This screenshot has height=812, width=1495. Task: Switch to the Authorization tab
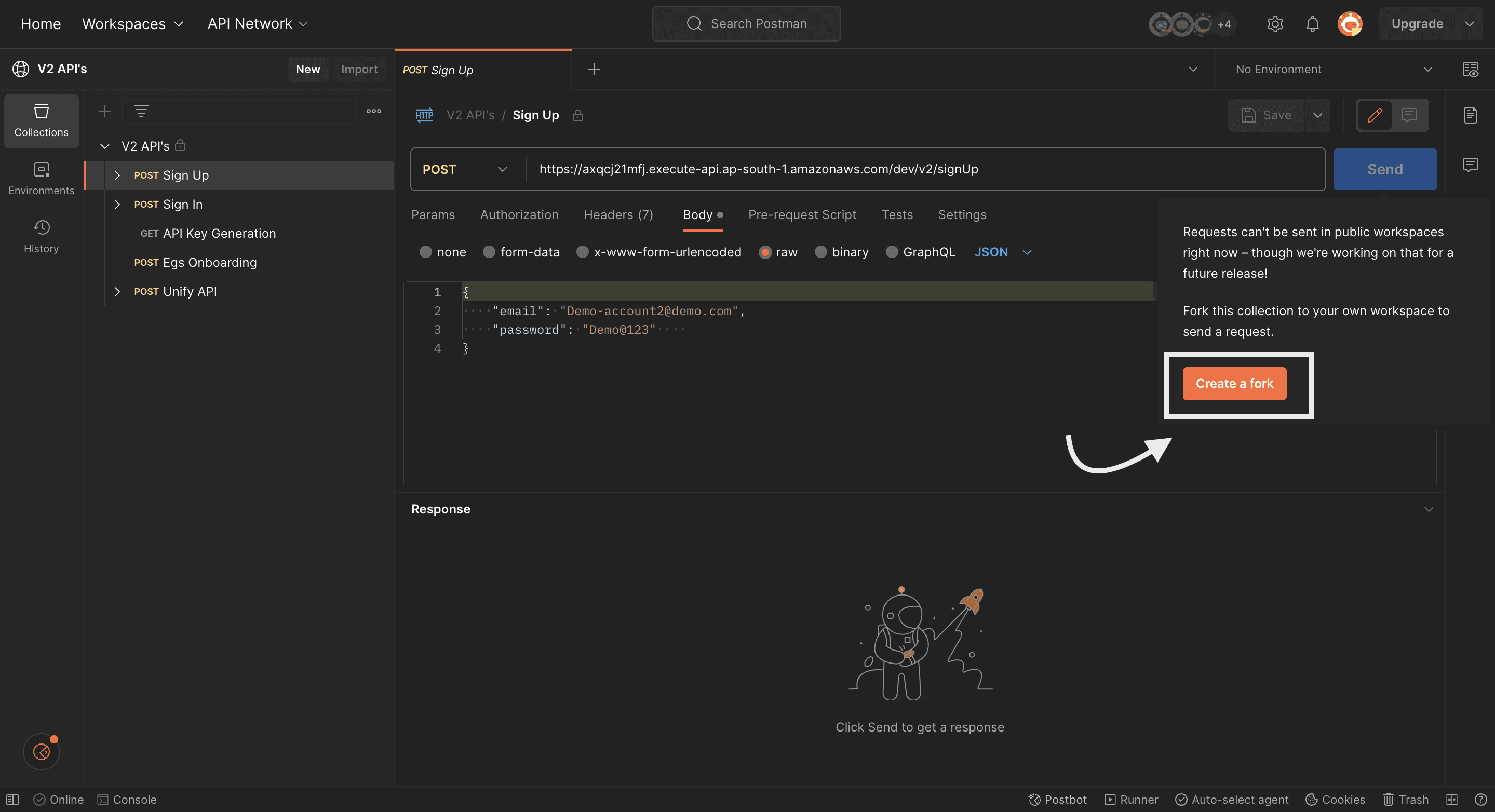[x=519, y=214]
